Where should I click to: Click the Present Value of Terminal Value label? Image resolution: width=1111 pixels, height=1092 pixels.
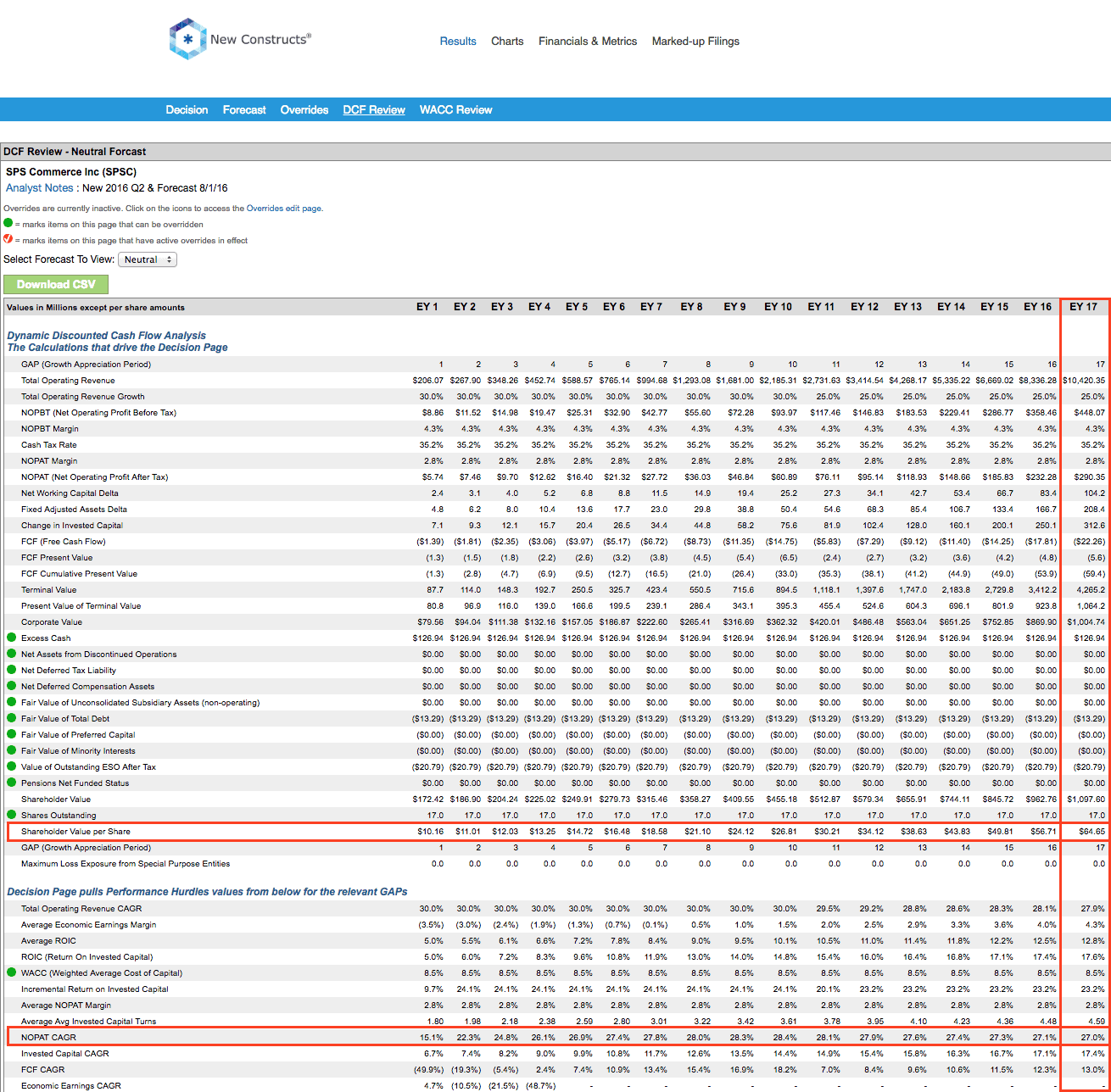click(x=81, y=606)
